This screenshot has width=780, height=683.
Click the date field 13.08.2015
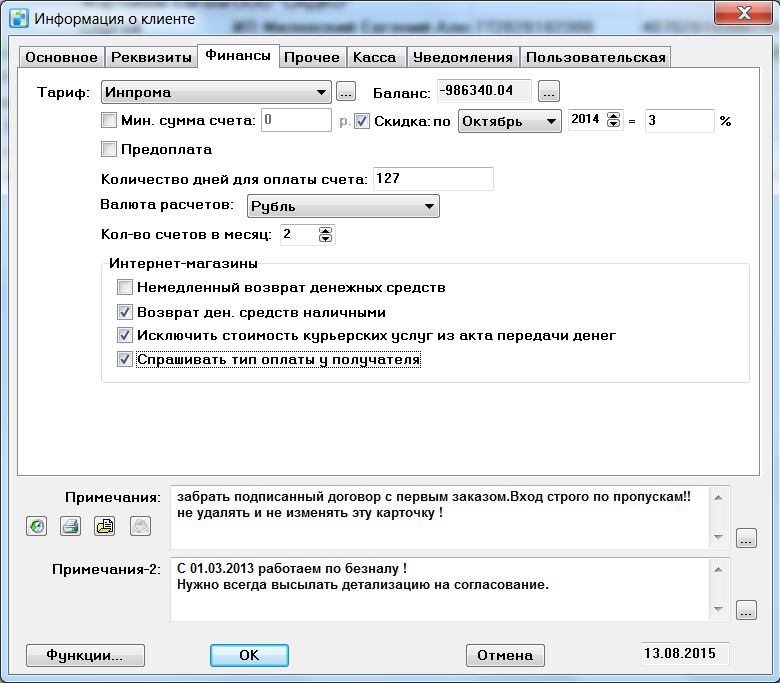pyautogui.click(x=685, y=654)
